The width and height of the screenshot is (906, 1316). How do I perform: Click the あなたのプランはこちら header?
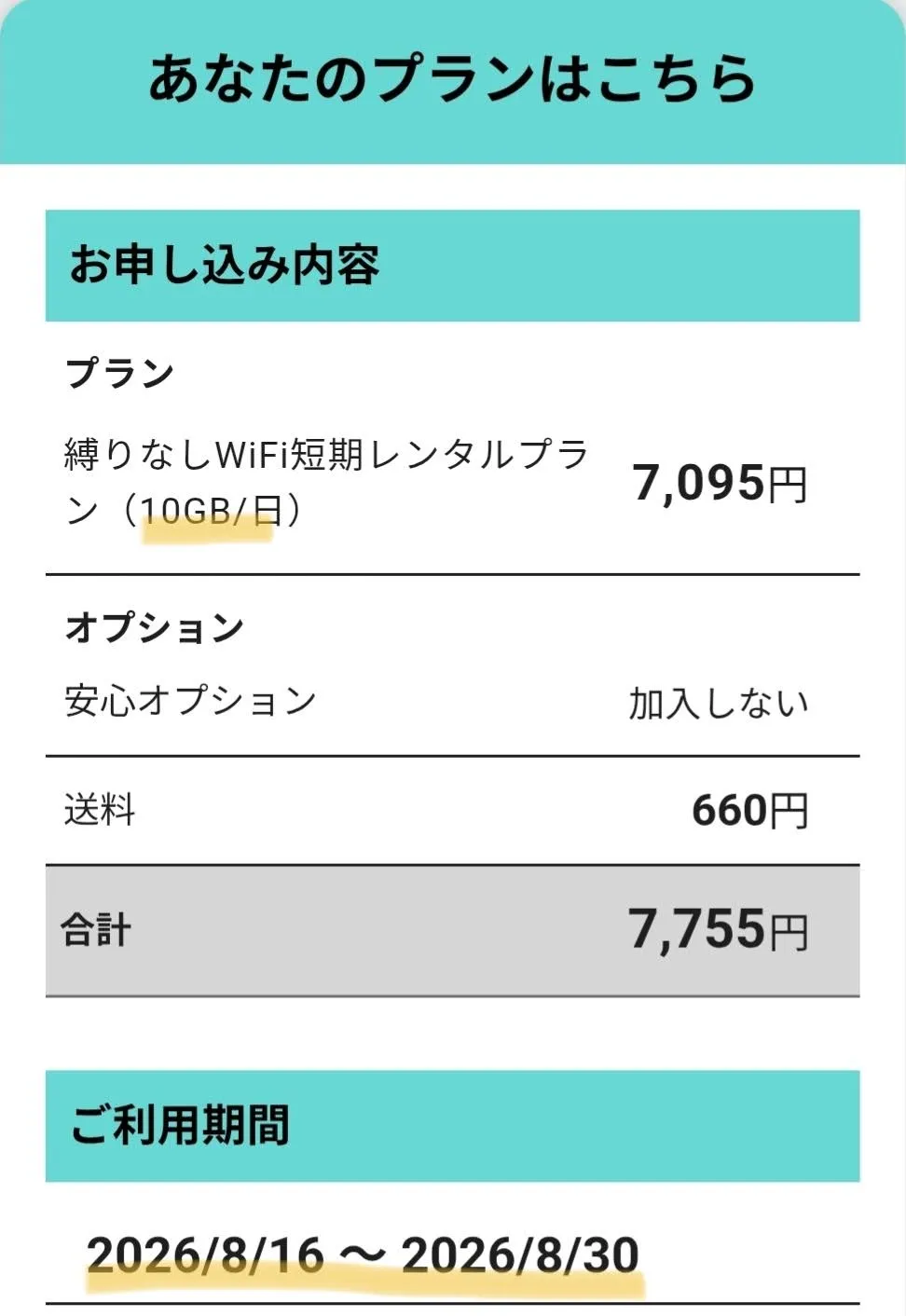coord(452,78)
